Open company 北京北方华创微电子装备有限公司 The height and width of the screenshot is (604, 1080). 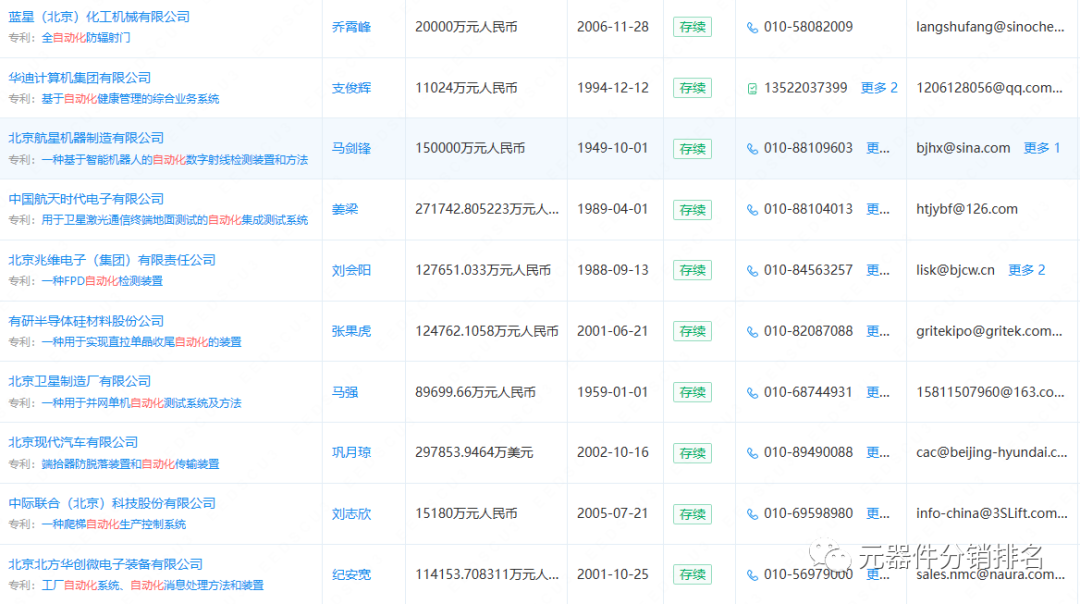pyautogui.click(x=105, y=564)
